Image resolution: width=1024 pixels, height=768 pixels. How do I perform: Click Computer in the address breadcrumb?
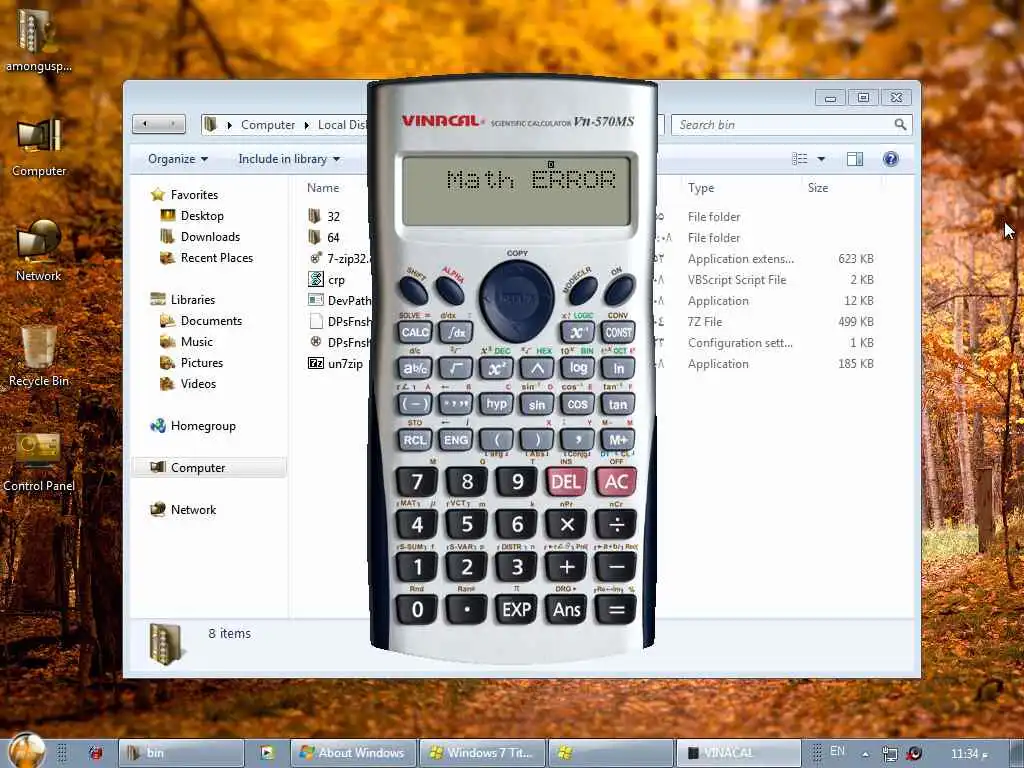tap(268, 125)
